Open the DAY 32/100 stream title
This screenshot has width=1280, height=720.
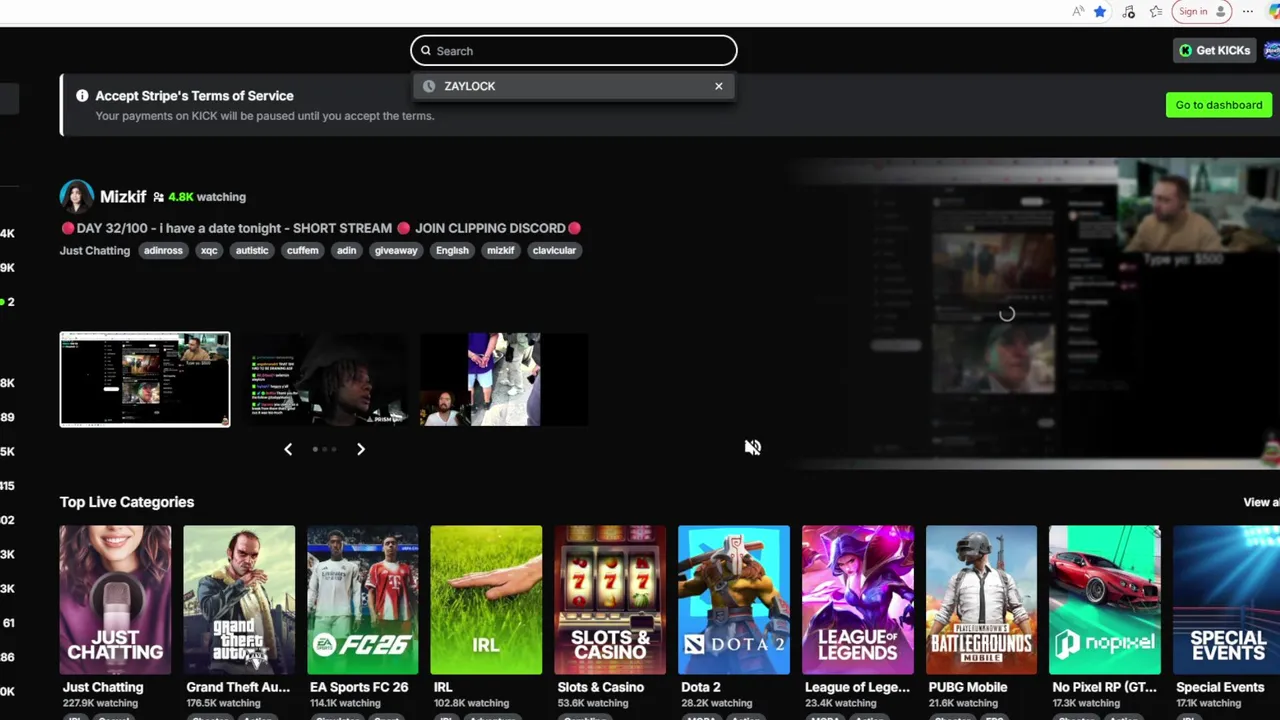coord(320,228)
